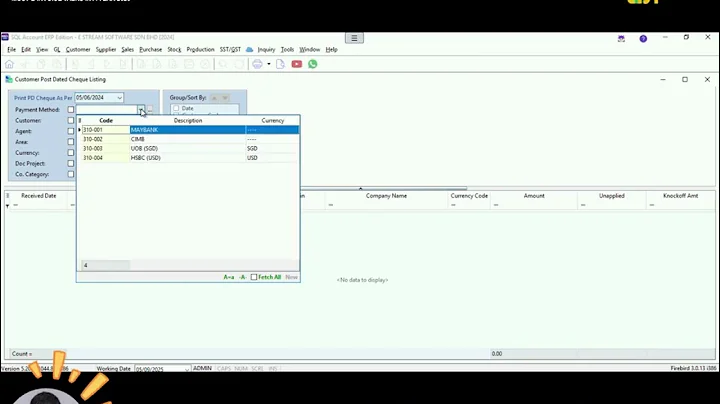Tick the Currency filter checkbox

coord(71,153)
